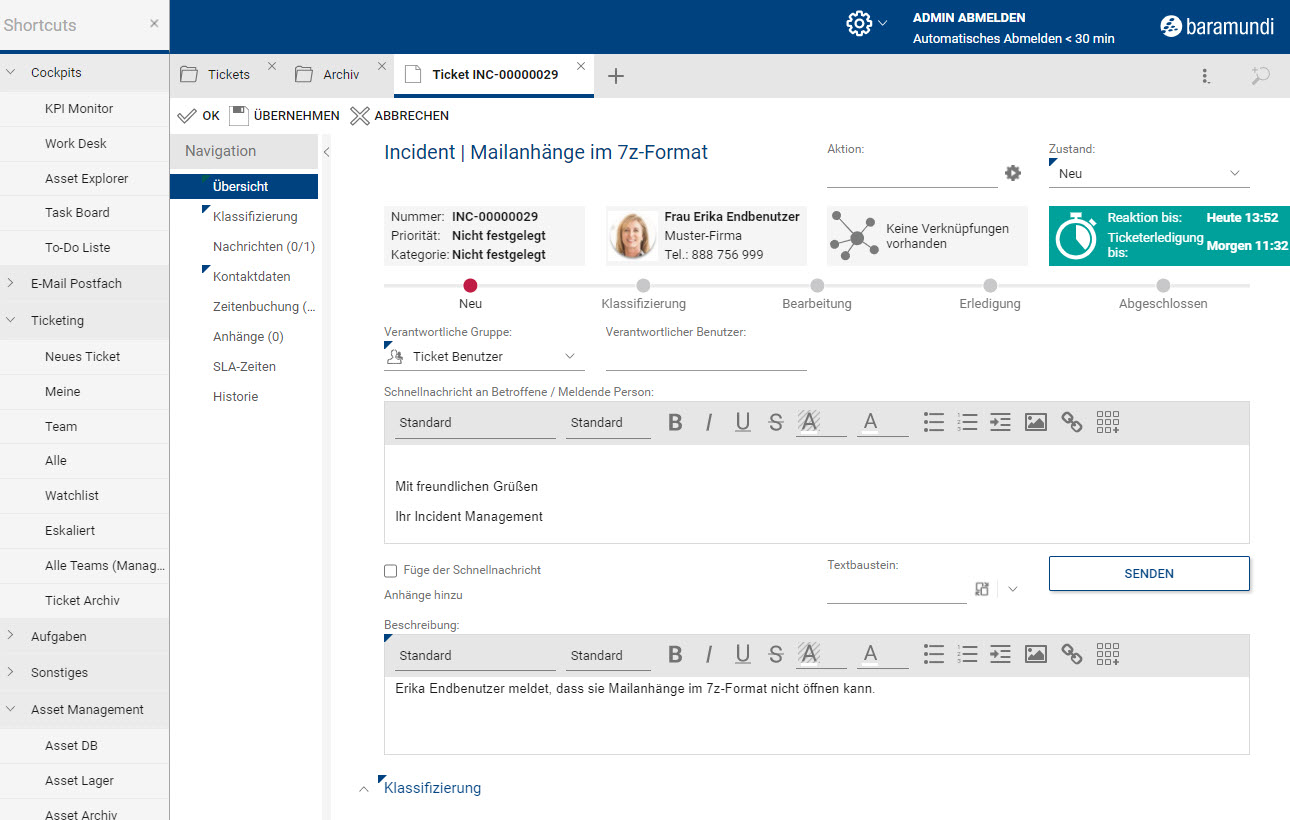The width and height of the screenshot is (1290, 820).
Task: Click strikethrough icon in Schnellnachricht editor
Action: tap(775, 423)
